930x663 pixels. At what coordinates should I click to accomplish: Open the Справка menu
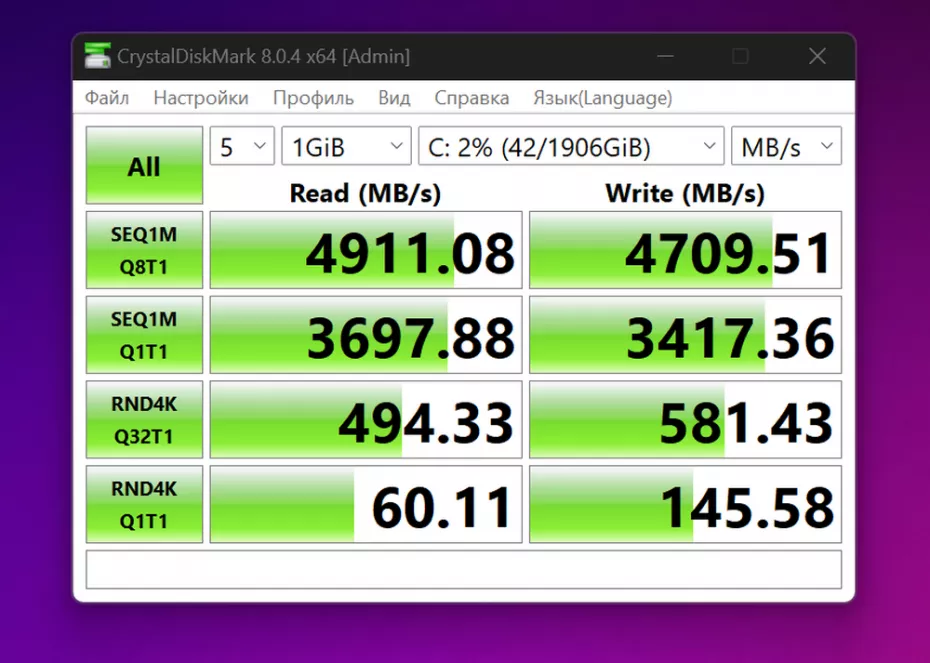point(472,98)
